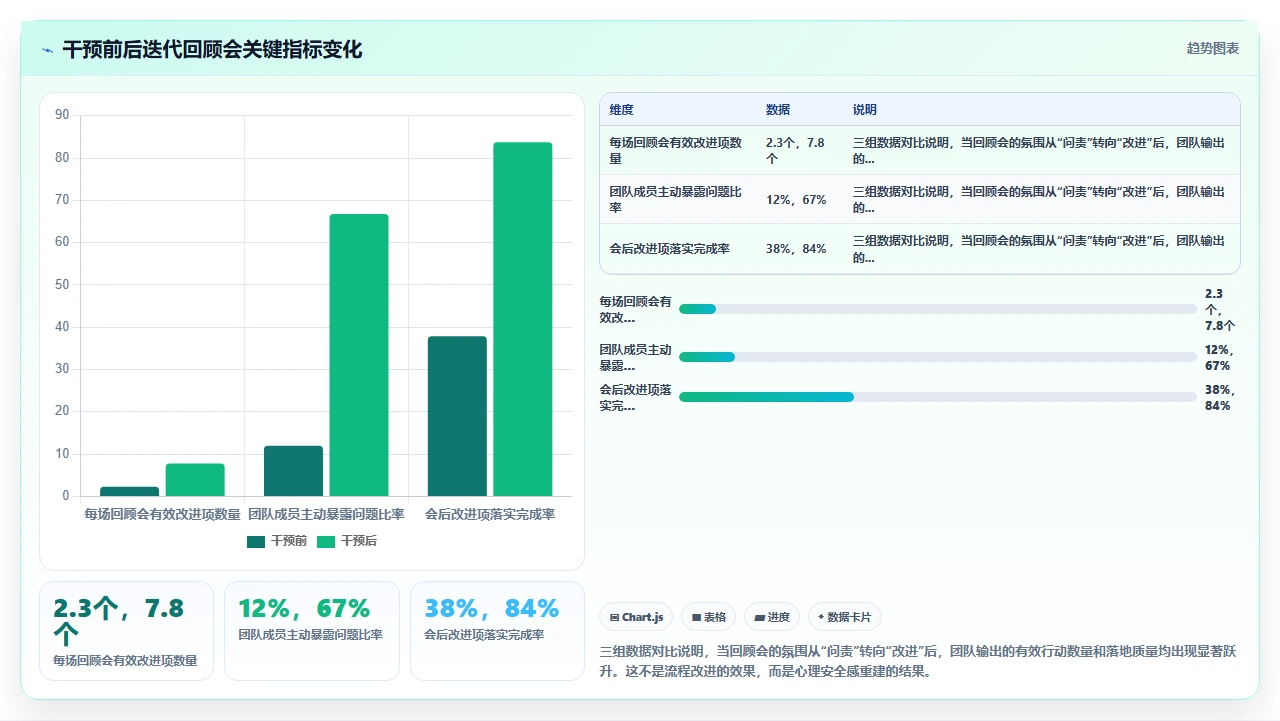Select the Chart.js tag
The image size is (1280, 721).
pos(636,617)
